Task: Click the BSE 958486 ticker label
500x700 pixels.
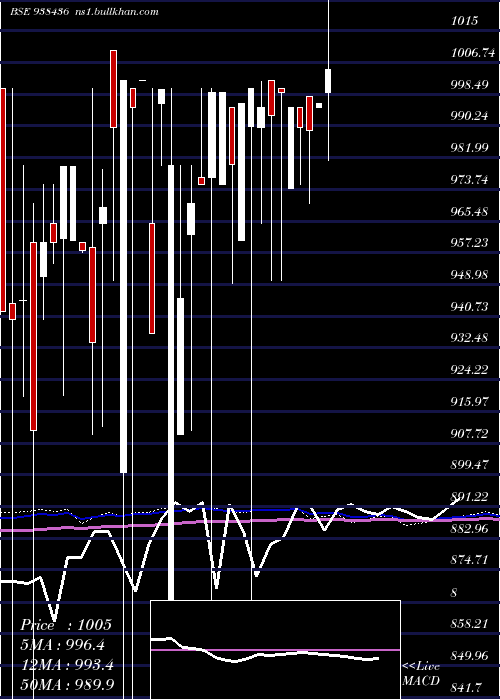Action: [x=39, y=12]
